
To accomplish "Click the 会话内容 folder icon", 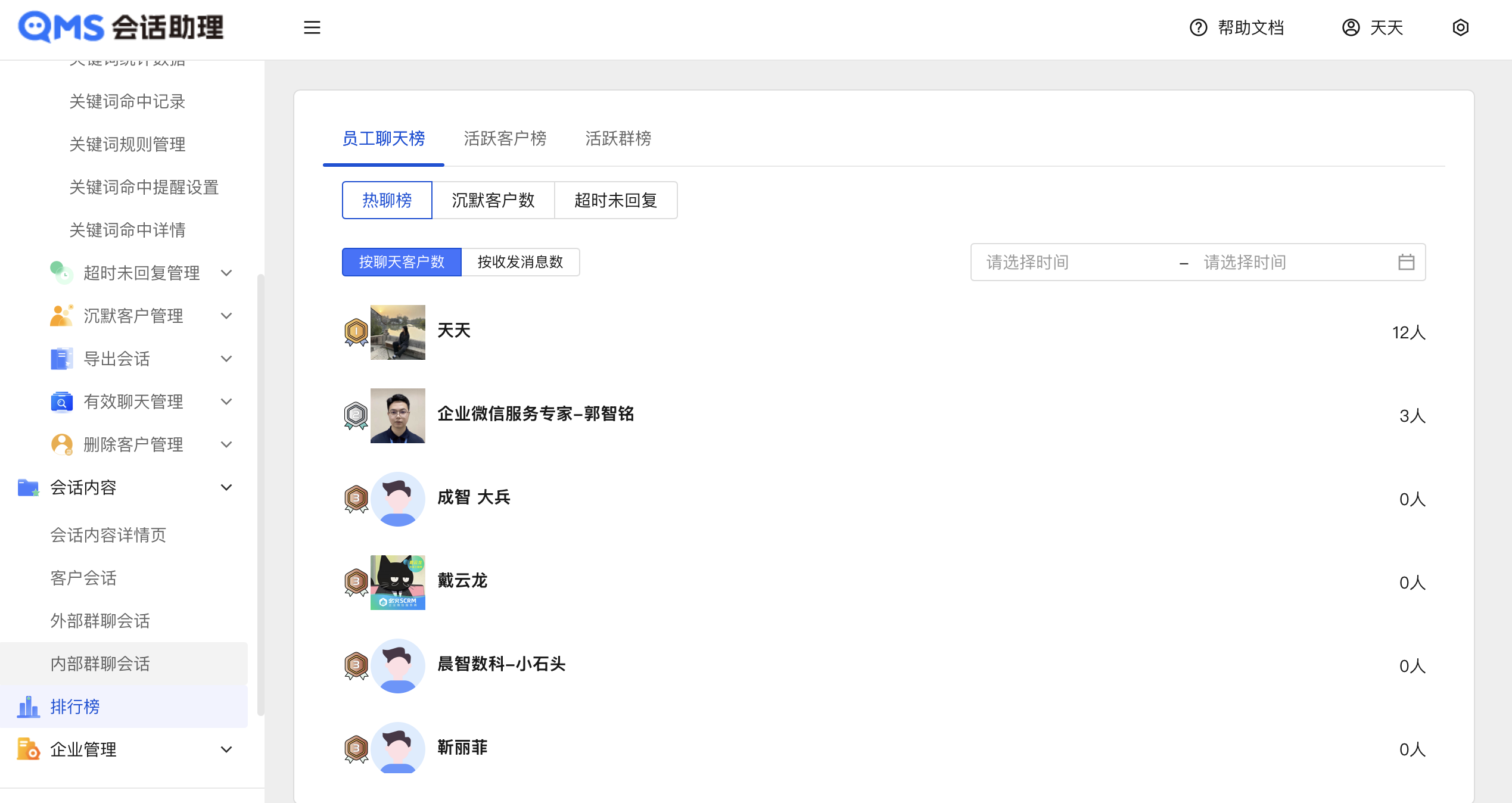I will point(28,487).
